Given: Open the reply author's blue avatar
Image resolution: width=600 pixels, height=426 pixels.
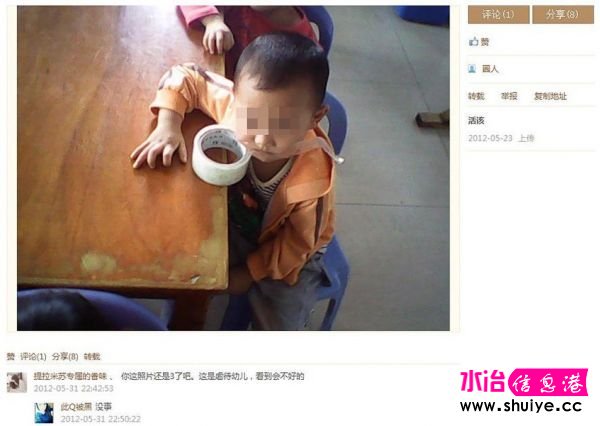Looking at the screenshot, I should (x=44, y=413).
